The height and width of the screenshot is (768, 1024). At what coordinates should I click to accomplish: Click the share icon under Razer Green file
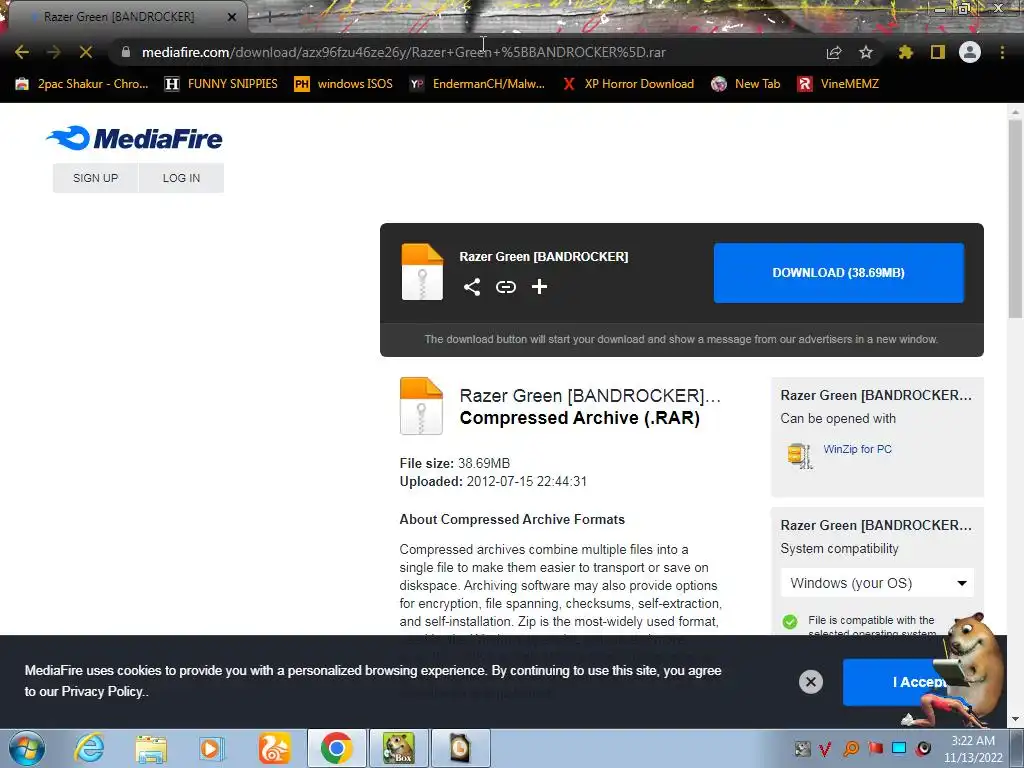(x=472, y=287)
